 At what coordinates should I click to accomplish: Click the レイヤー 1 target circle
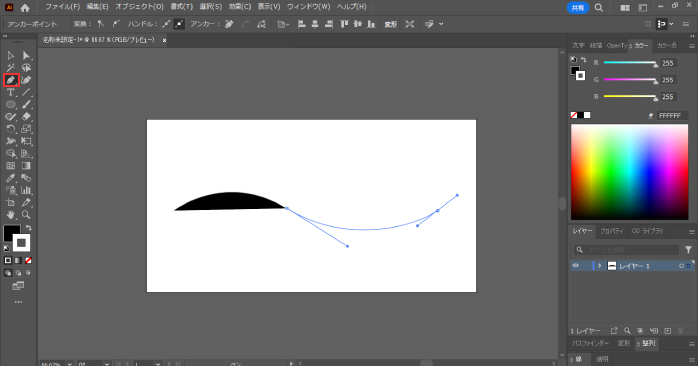click(681, 266)
